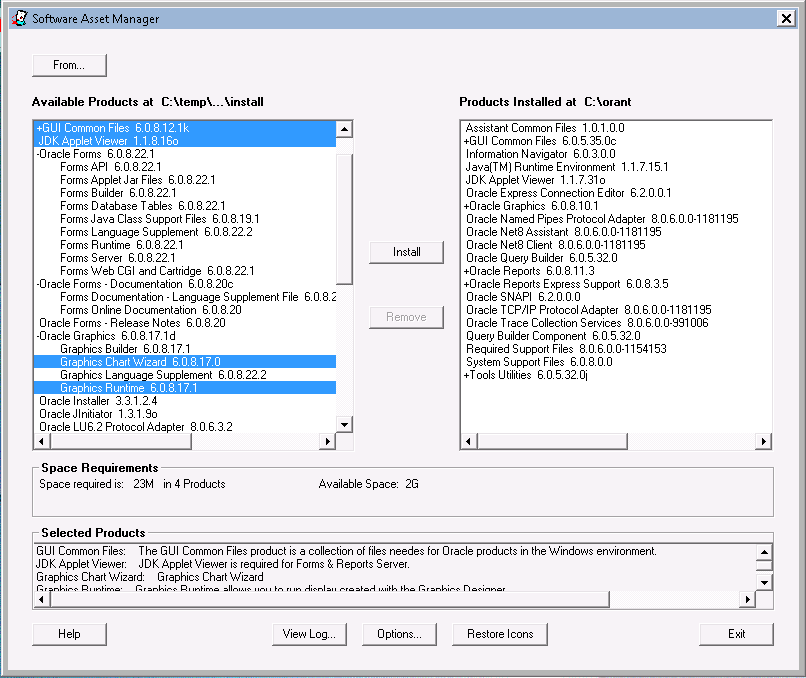
Task: Select Oracle JInitiator 1.3.1.9o
Action: (98, 414)
